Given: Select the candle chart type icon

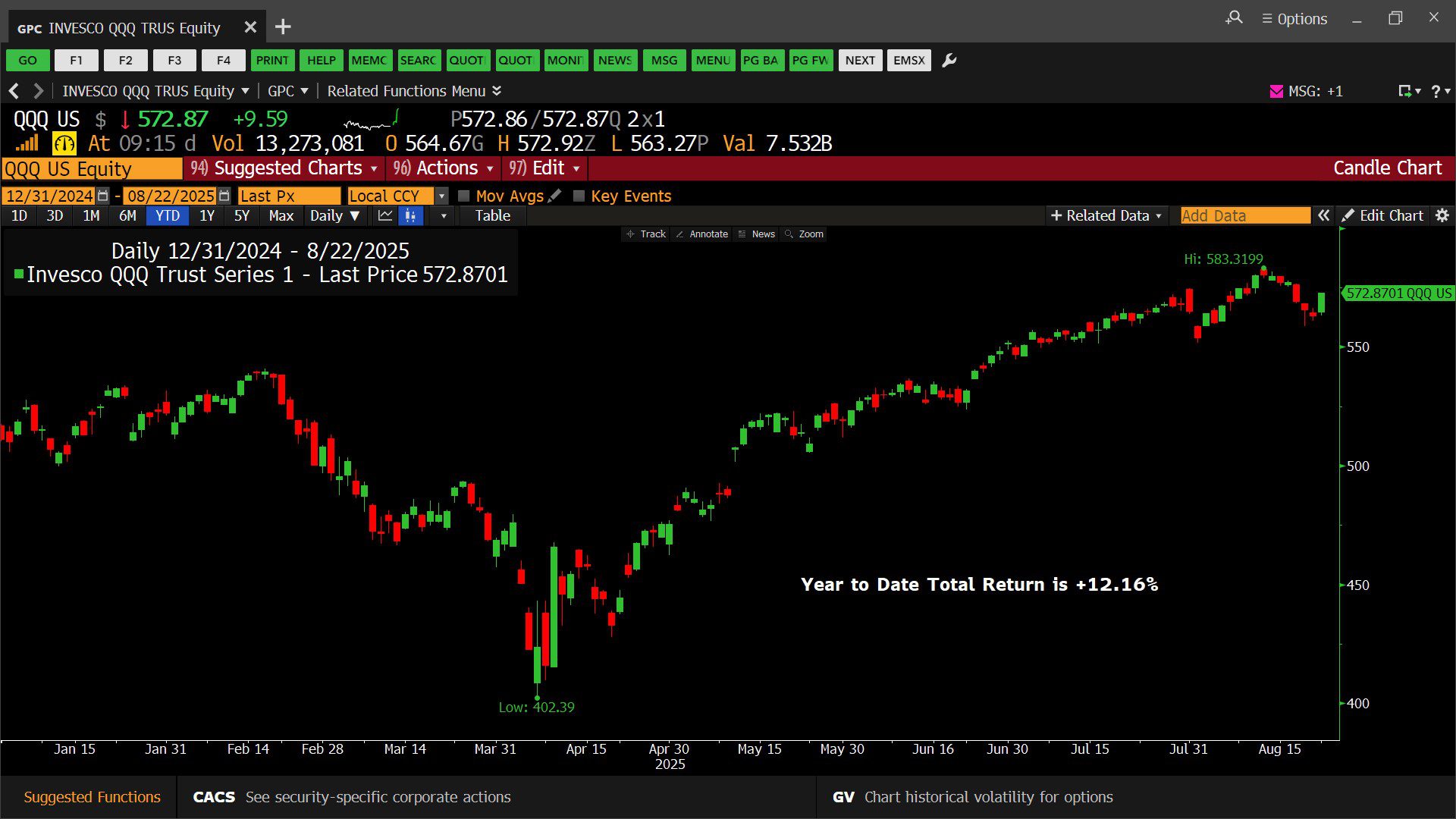Looking at the screenshot, I should (x=410, y=216).
